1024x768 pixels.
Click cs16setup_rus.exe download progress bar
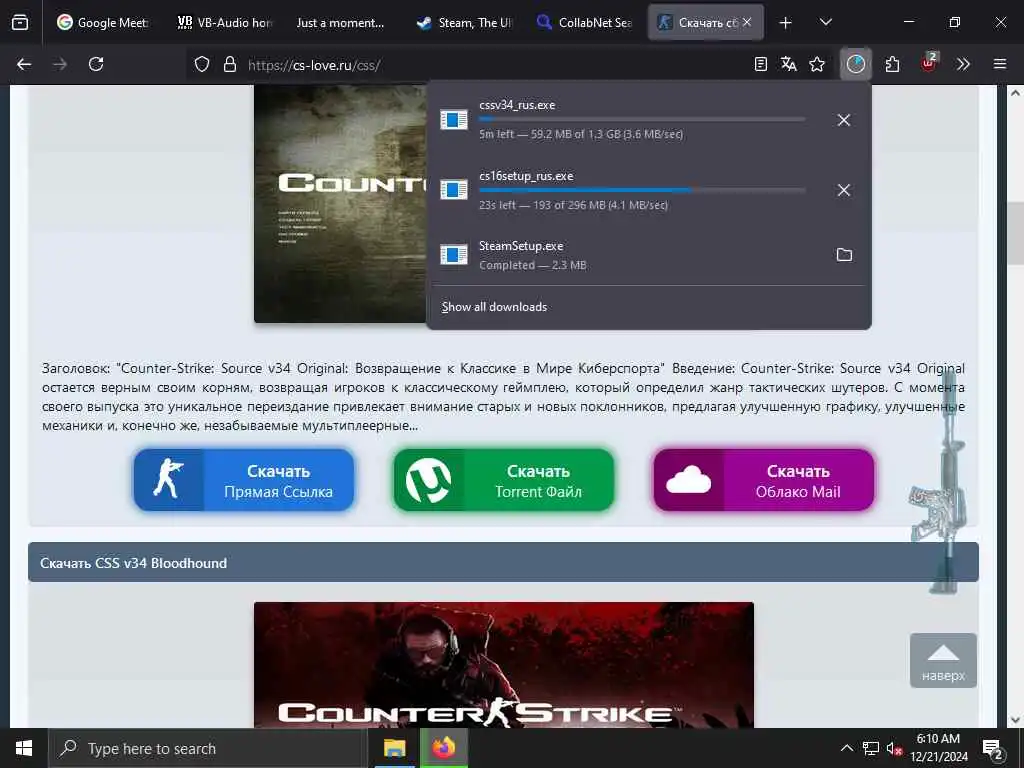[x=642, y=189]
